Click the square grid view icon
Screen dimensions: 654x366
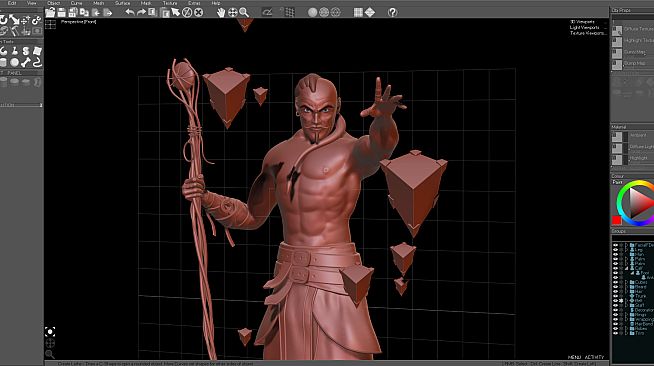pos(358,13)
